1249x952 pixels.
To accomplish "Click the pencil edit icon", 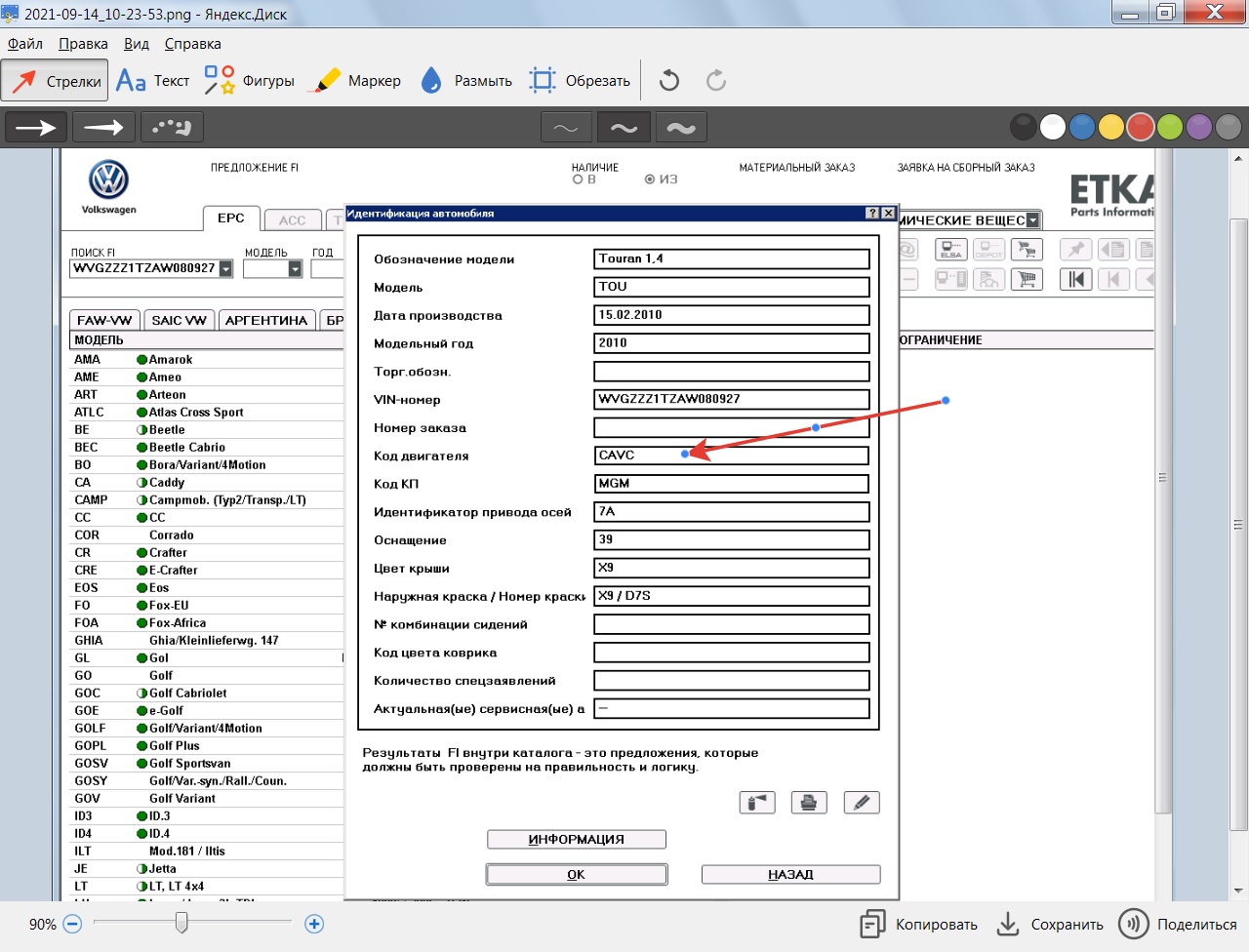I will click(862, 803).
